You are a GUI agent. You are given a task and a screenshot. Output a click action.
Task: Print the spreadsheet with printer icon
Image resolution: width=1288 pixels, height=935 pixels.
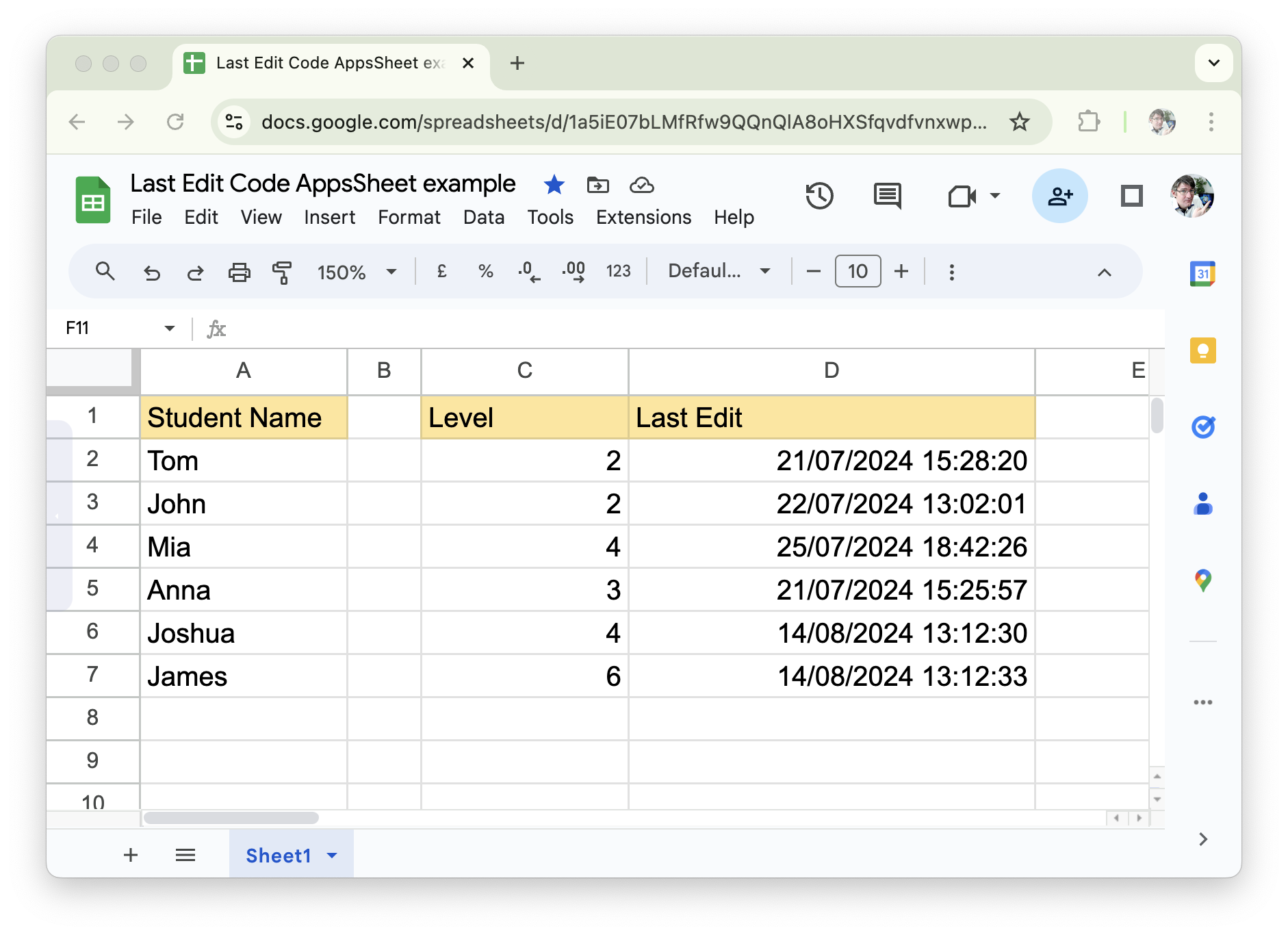239,272
